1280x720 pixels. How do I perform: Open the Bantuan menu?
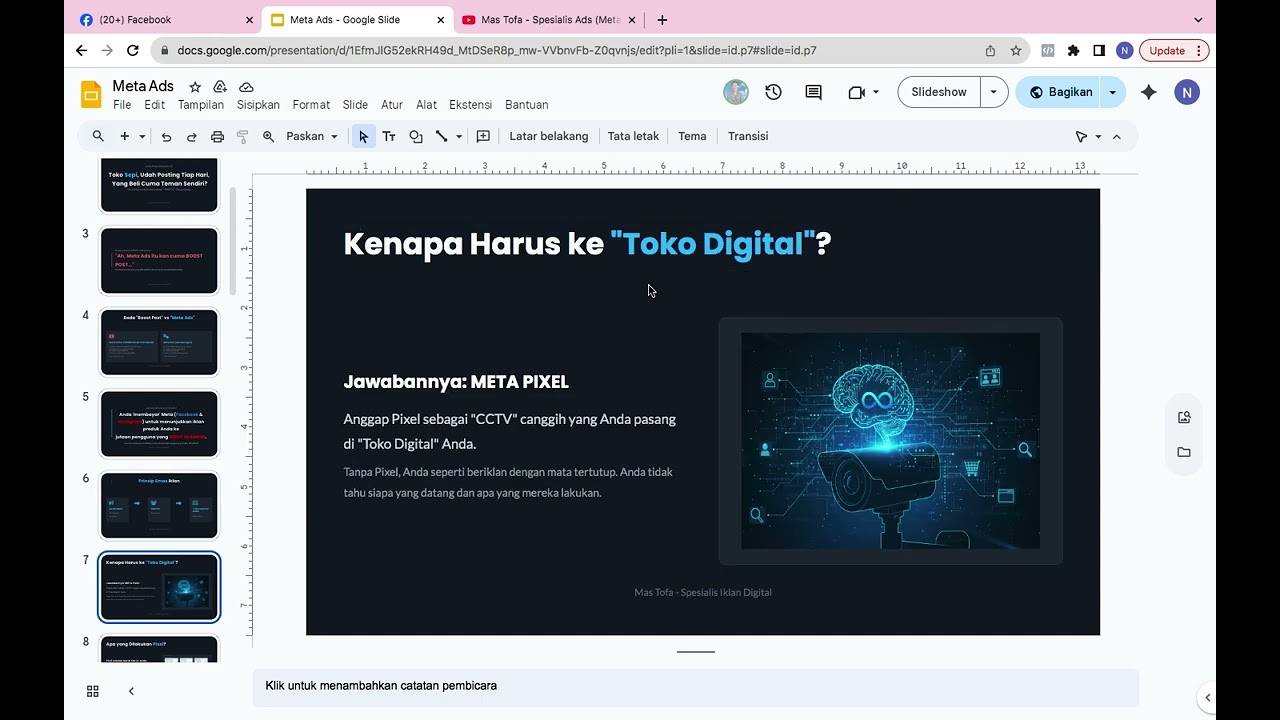[x=527, y=105]
